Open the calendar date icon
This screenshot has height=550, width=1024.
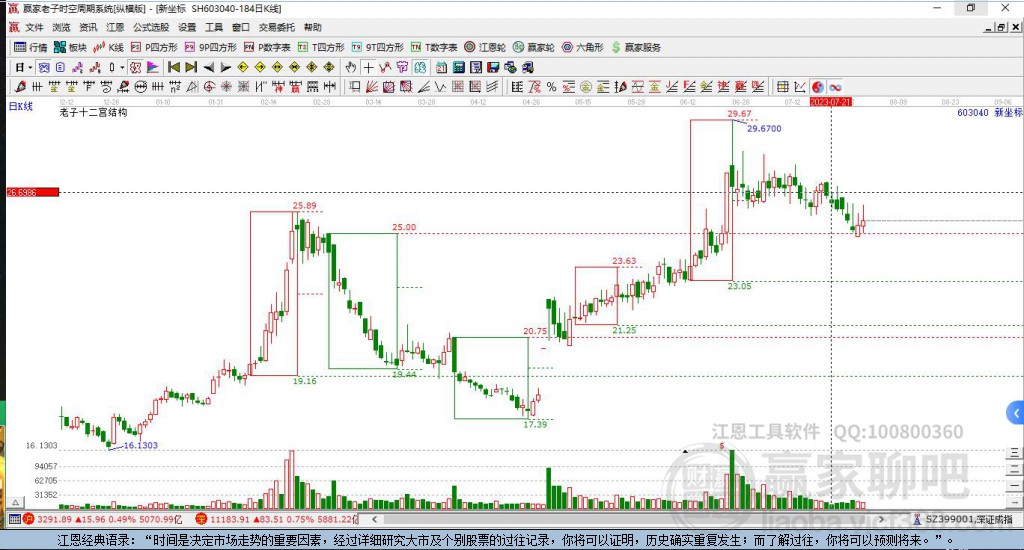pyautogui.click(x=441, y=67)
